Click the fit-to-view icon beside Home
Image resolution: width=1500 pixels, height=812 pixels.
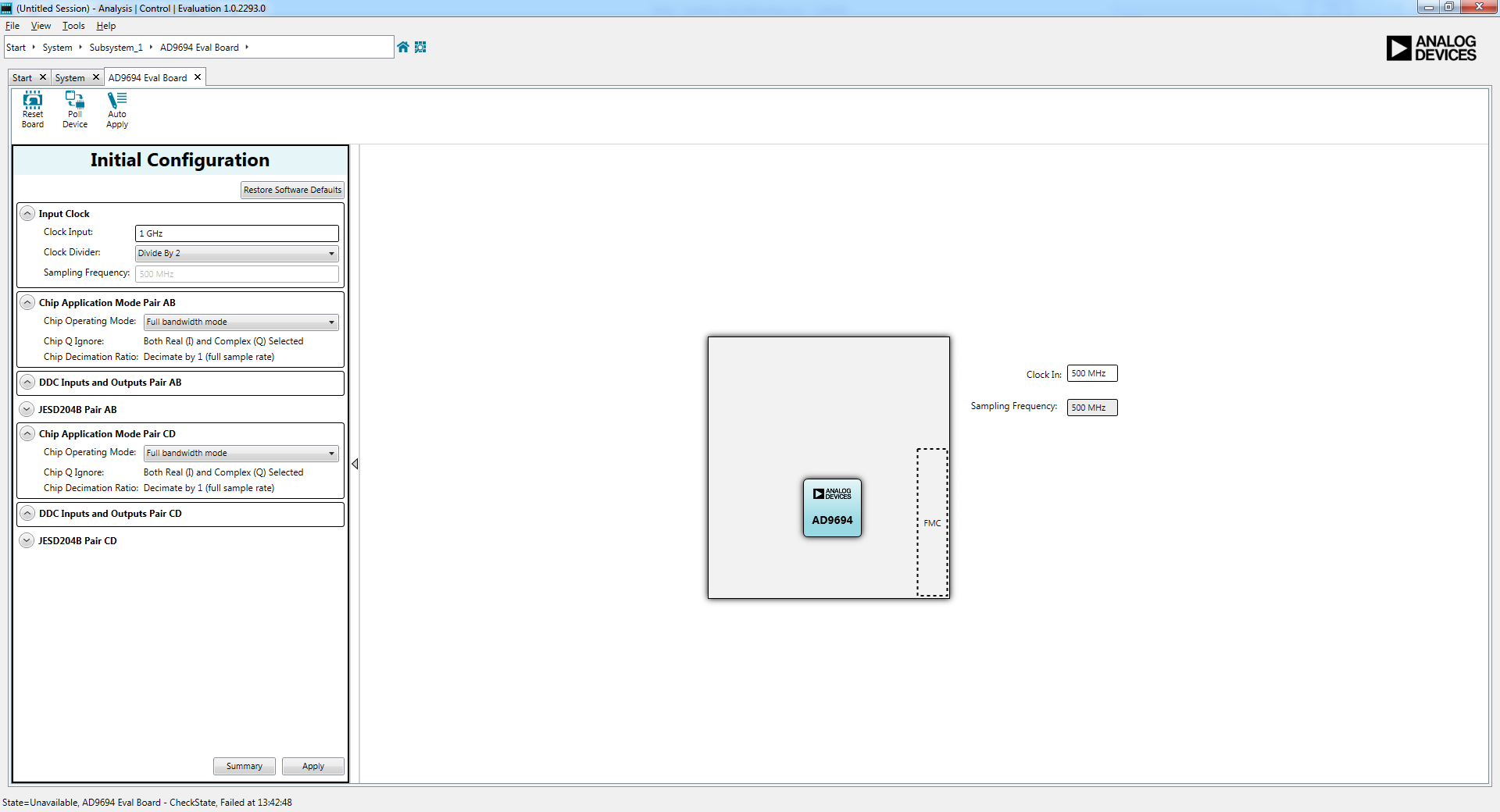(x=420, y=47)
